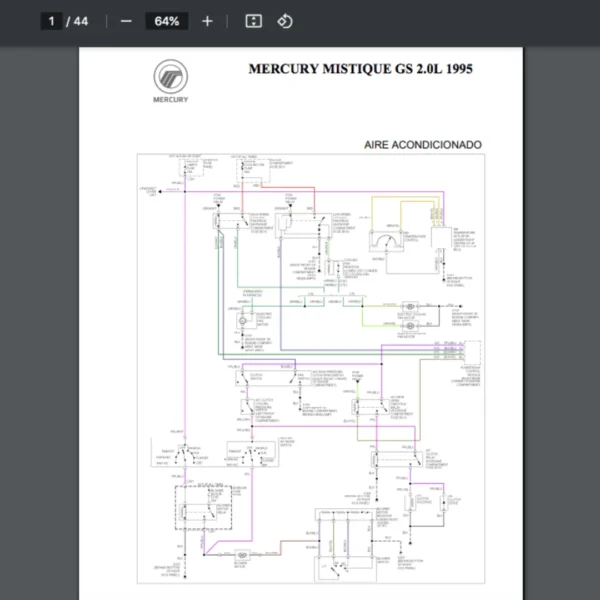
Task: Click the total page count 44
Action: (x=81, y=21)
